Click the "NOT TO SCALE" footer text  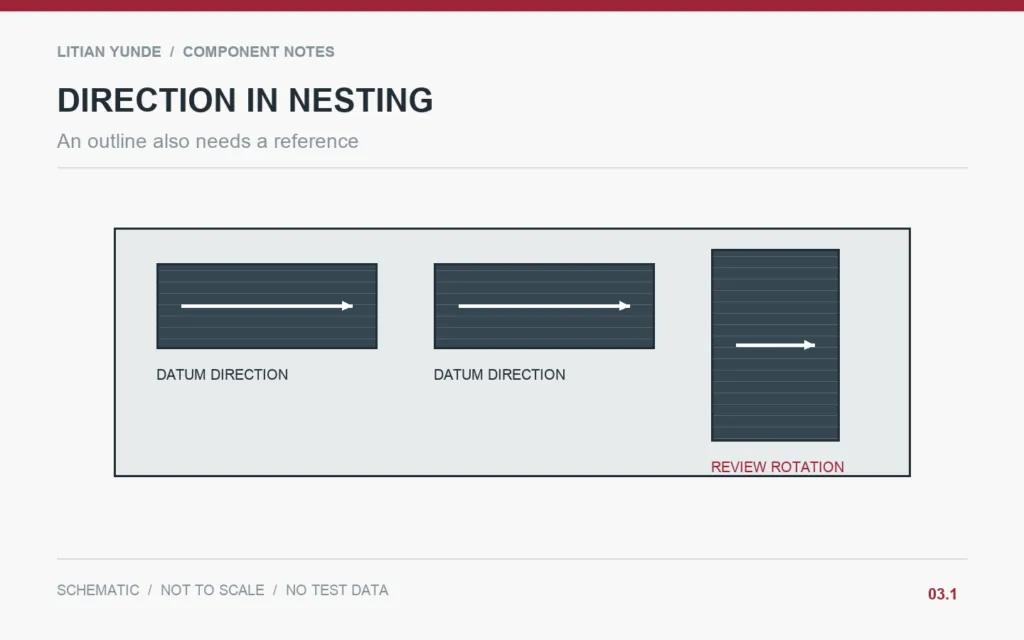coord(212,590)
